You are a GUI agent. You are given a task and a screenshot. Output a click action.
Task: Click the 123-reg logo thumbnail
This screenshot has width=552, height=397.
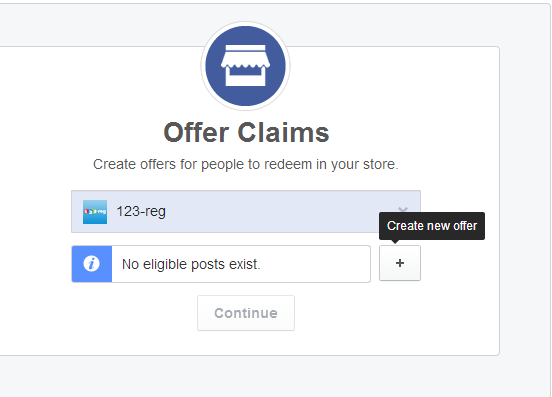coord(95,212)
